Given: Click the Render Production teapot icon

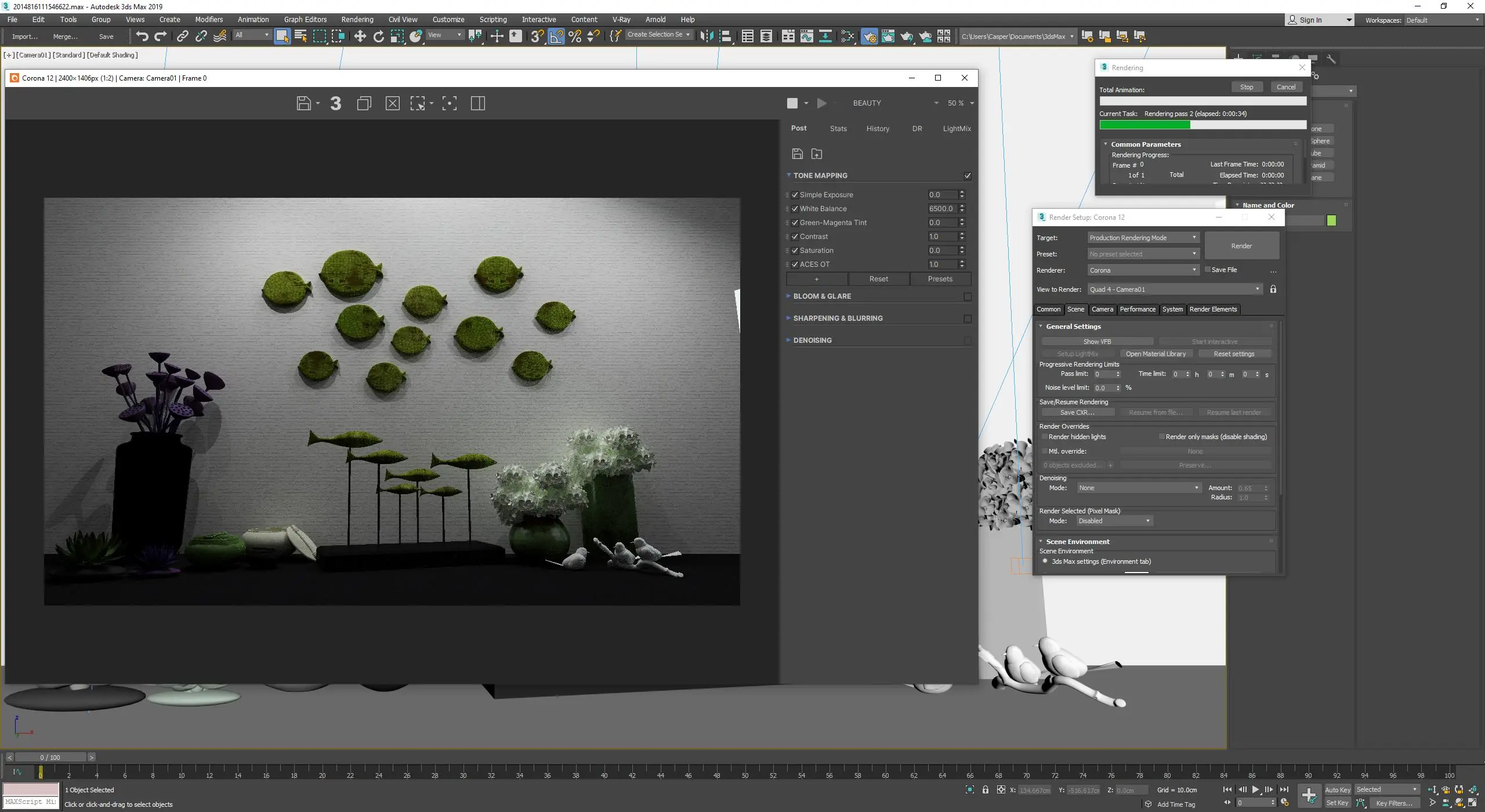Looking at the screenshot, I should coord(907,36).
